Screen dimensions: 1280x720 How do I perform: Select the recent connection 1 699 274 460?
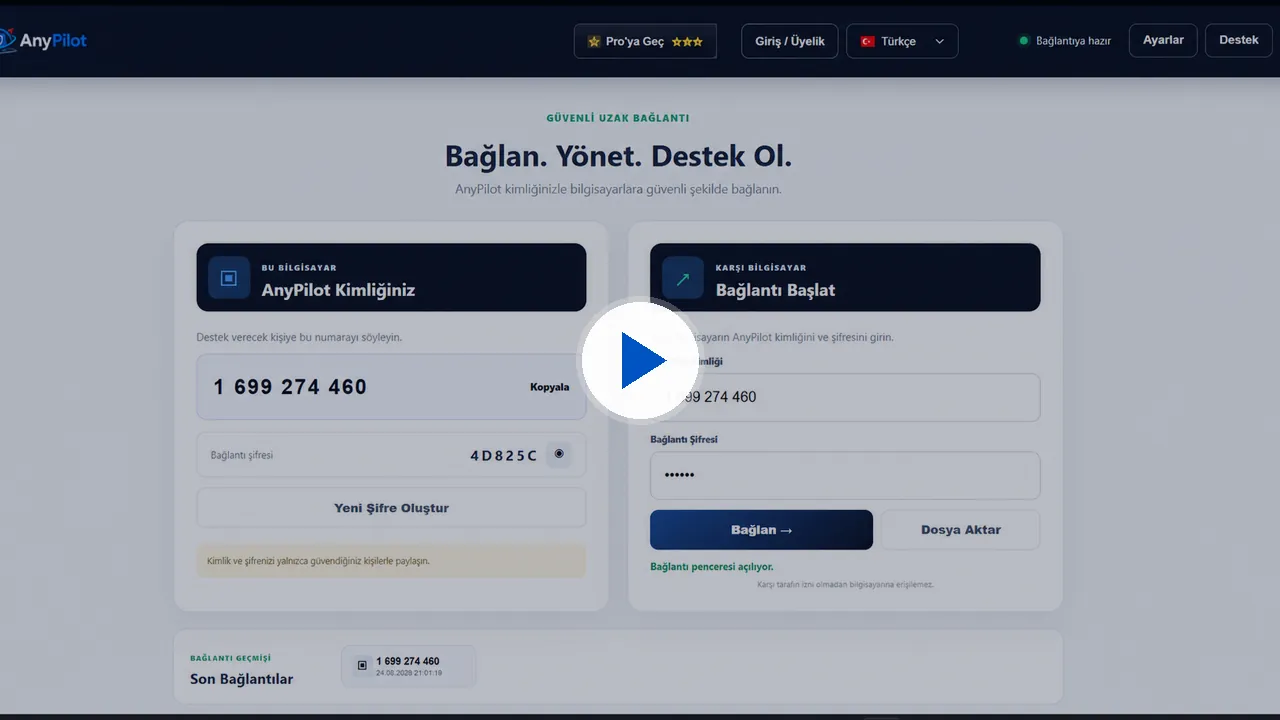408,666
